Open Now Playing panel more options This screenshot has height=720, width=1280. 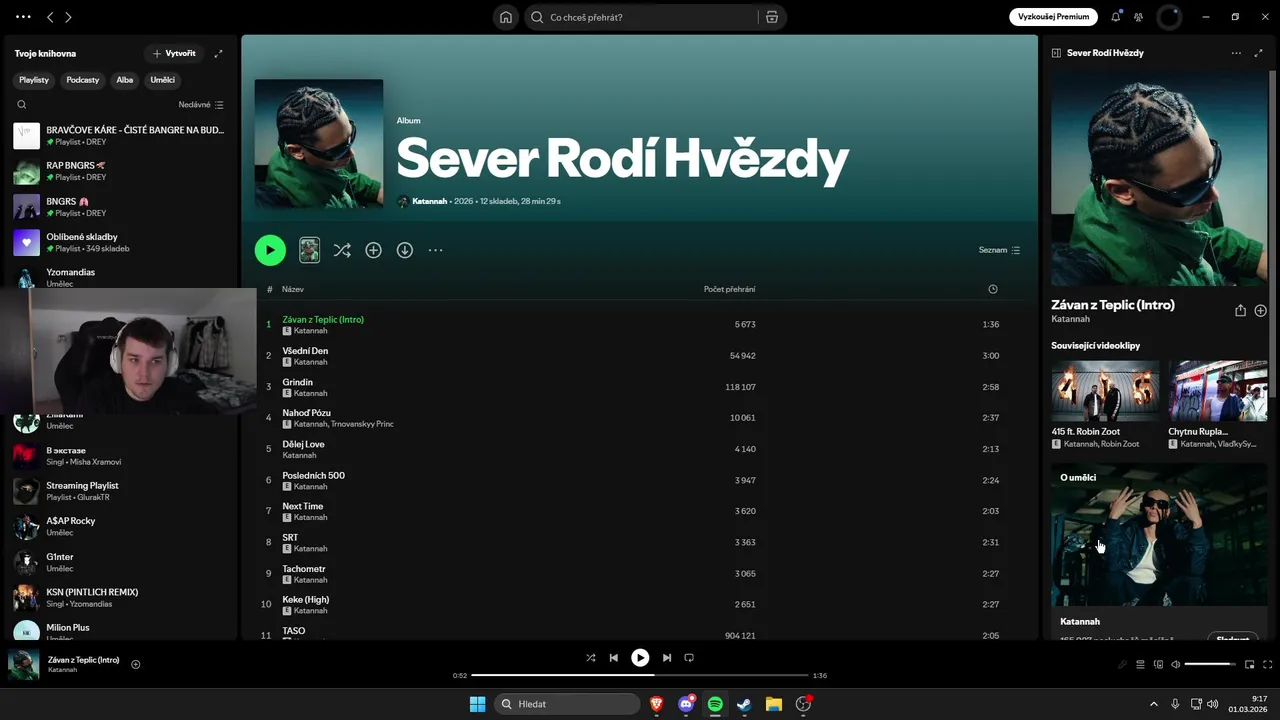(x=1236, y=53)
